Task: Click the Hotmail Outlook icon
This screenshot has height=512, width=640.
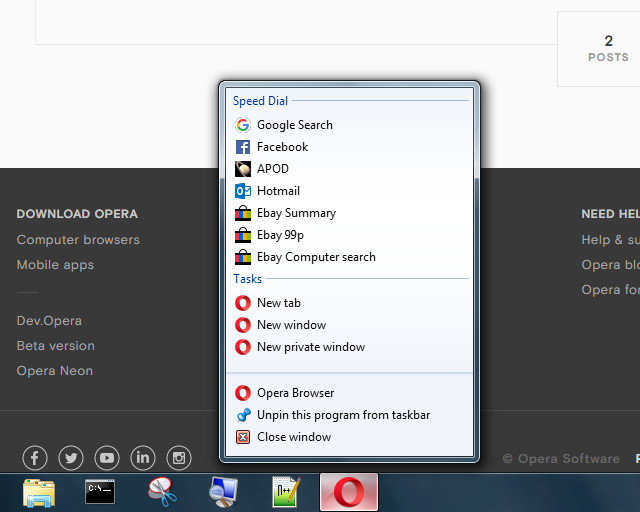Action: [243, 191]
